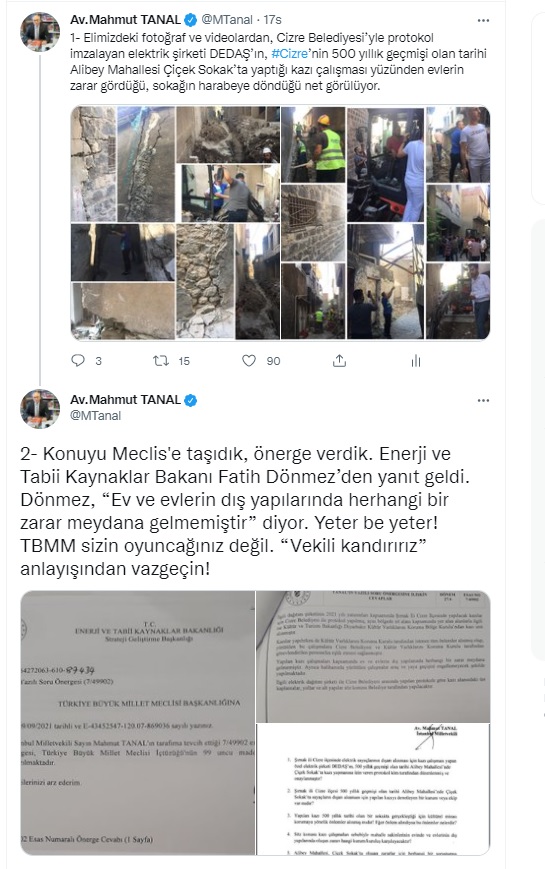Screen dimensions: 545x869
Task: Open the 17s timestamp of the first tweet
Action: 272,20
